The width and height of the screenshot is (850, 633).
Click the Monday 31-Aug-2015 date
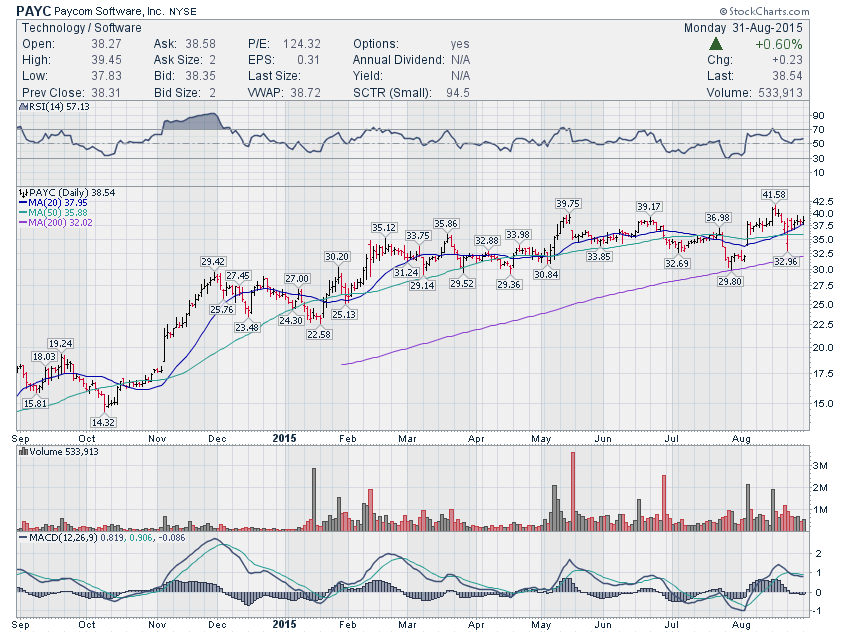point(743,28)
